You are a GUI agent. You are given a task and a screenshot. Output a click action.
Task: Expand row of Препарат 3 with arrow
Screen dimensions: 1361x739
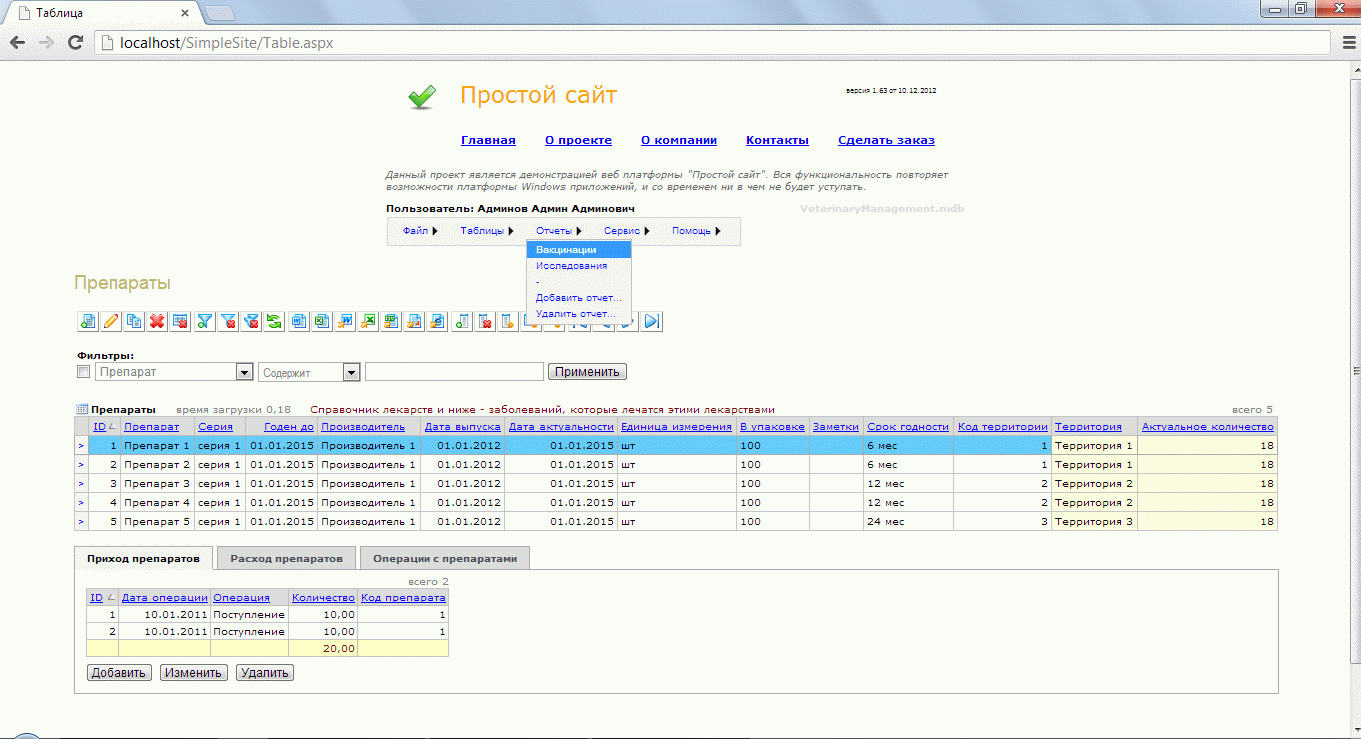81,483
